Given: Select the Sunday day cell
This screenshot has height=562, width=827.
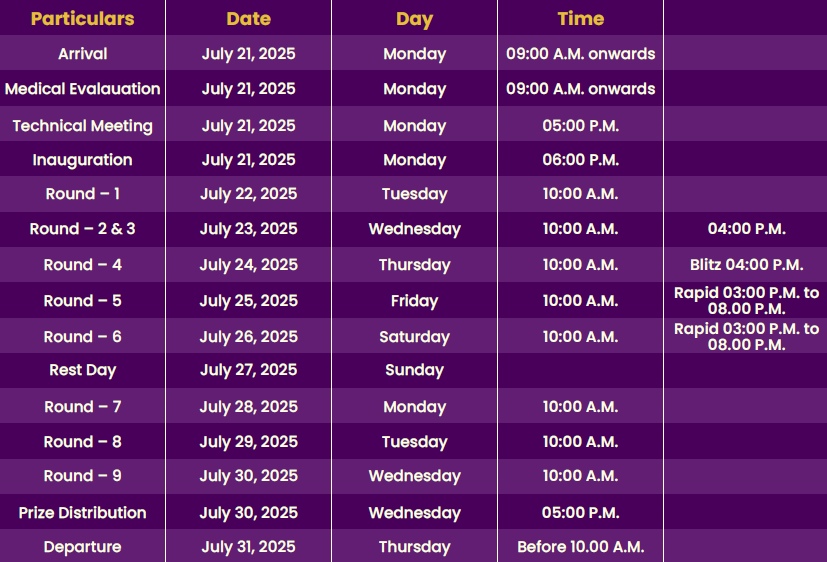Looking at the screenshot, I should point(415,370).
